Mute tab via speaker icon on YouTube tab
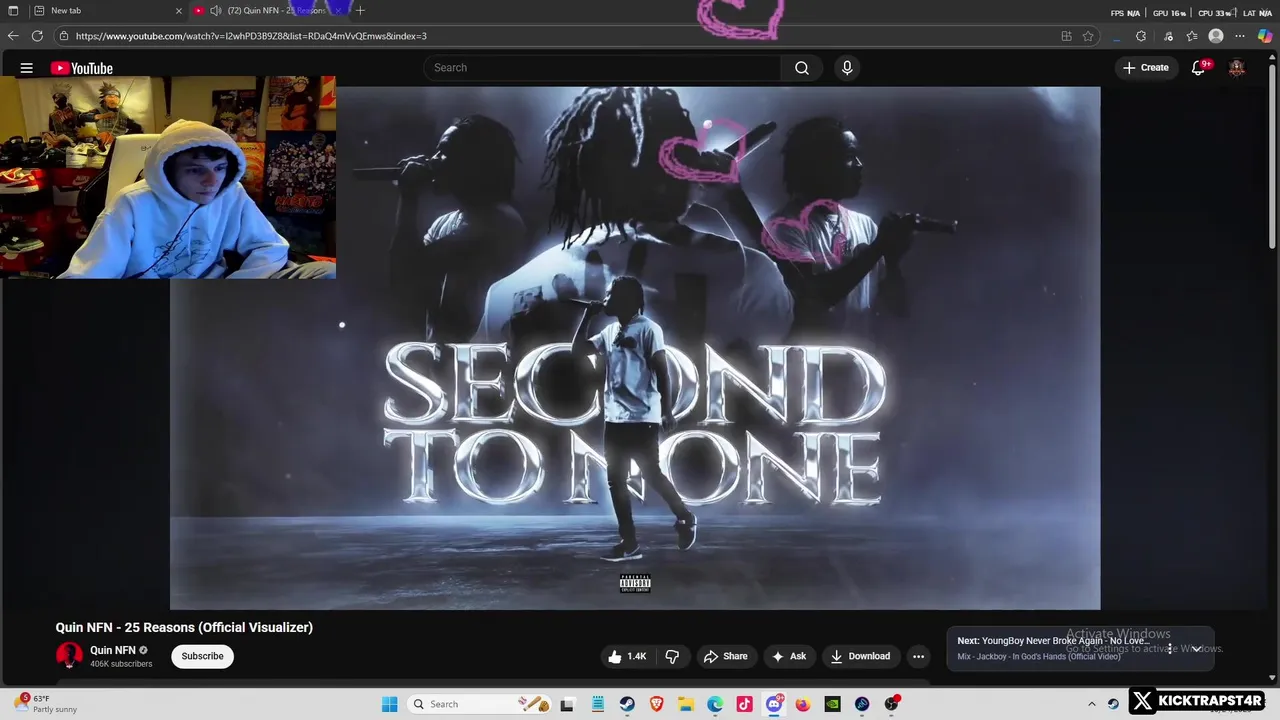Screen dimensions: 1280x720 pyautogui.click(x=215, y=11)
